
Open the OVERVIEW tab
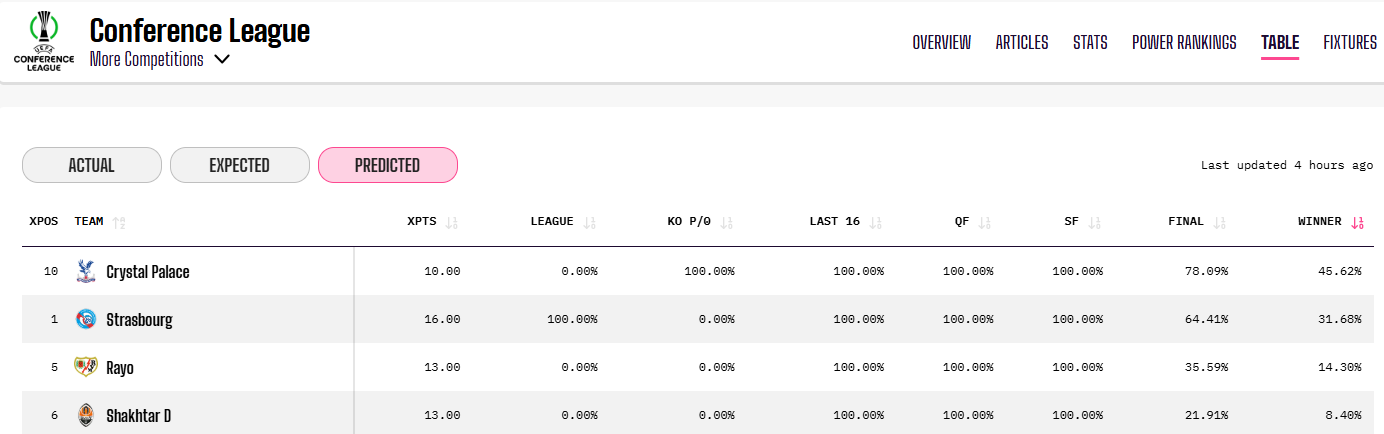(941, 42)
